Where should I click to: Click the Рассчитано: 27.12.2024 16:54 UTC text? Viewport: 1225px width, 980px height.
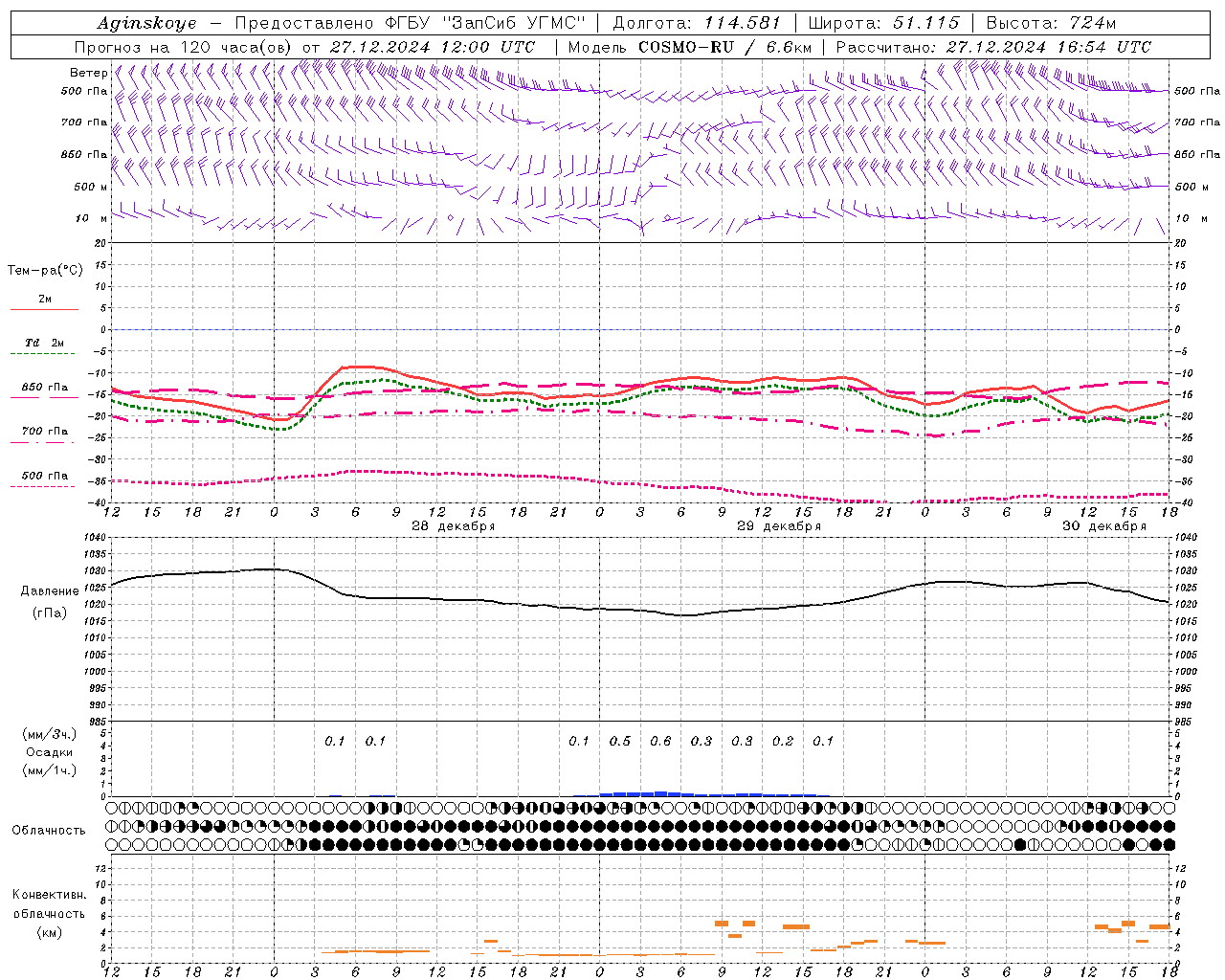tap(993, 47)
